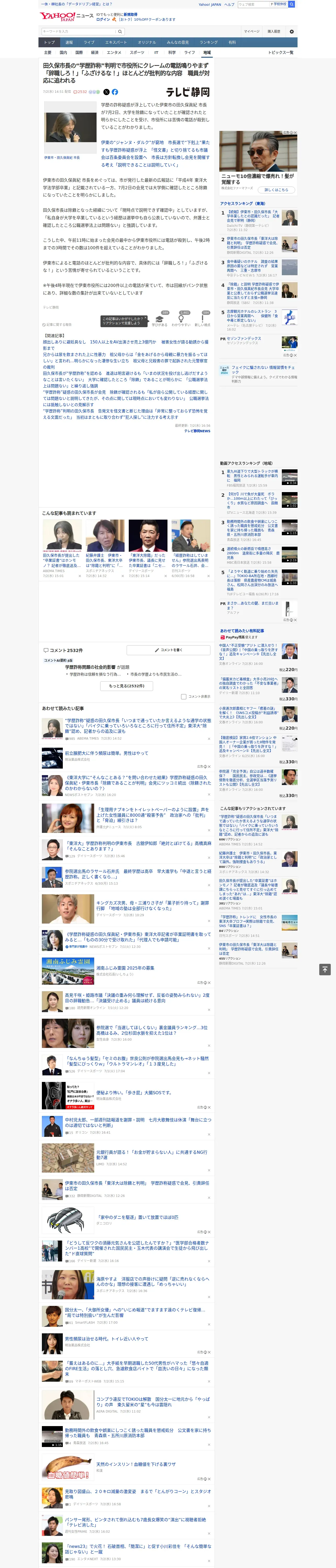Image resolution: width=336 pixels, height=1568 pixels.
Task: Open 元銀行員が語る NGワード article thumbnail
Action: coord(68,1158)
